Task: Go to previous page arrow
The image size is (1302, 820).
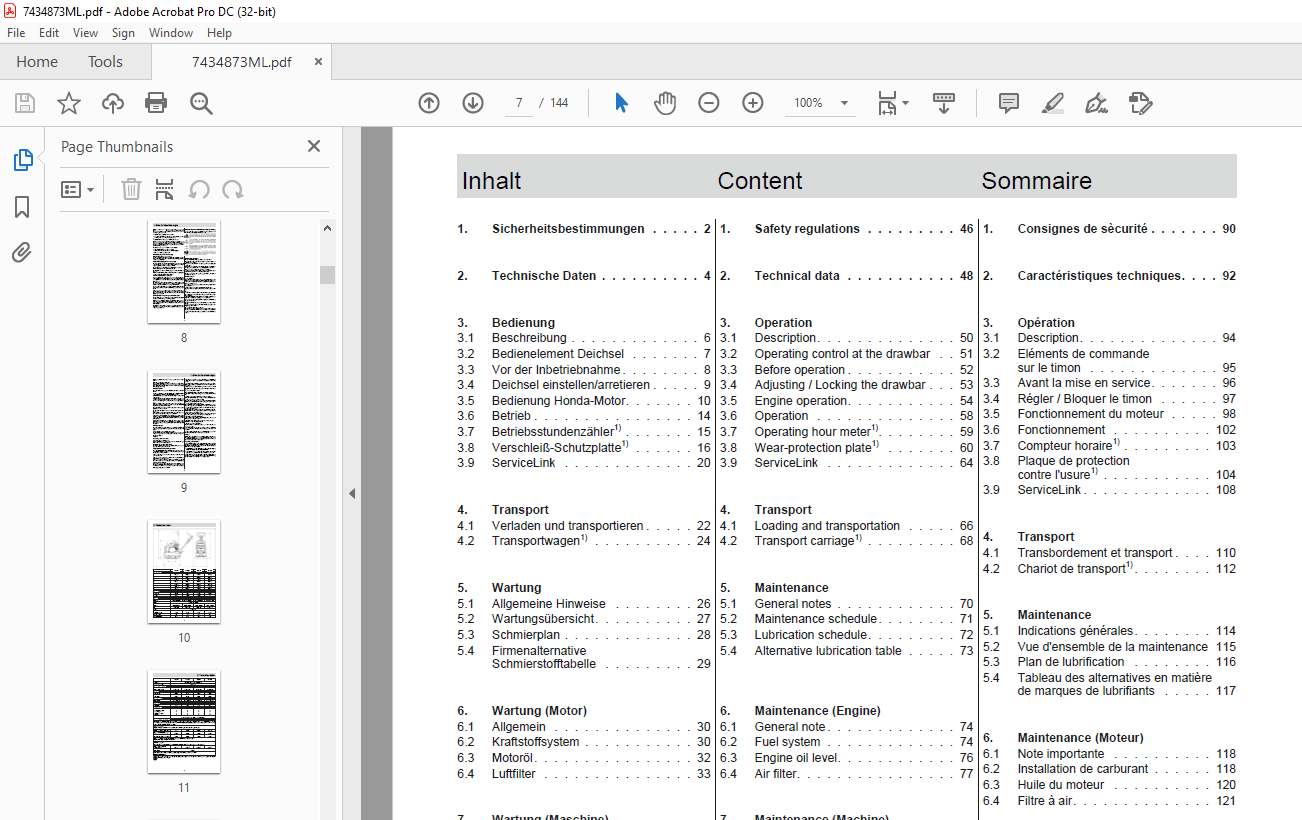Action: [x=429, y=103]
